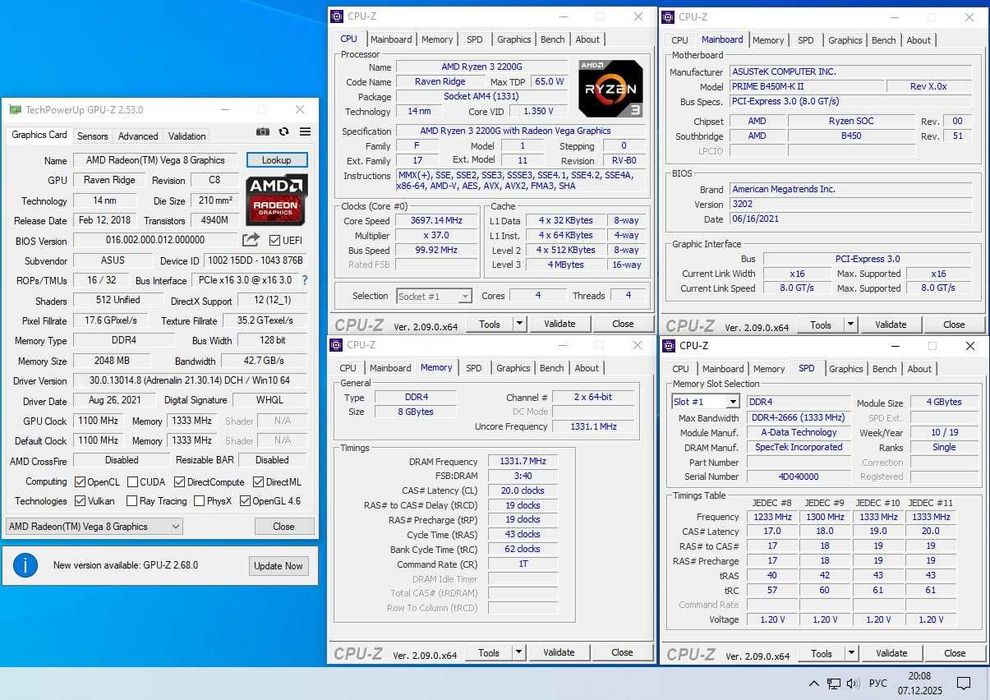Click the Bus Interface question mark

point(305,280)
